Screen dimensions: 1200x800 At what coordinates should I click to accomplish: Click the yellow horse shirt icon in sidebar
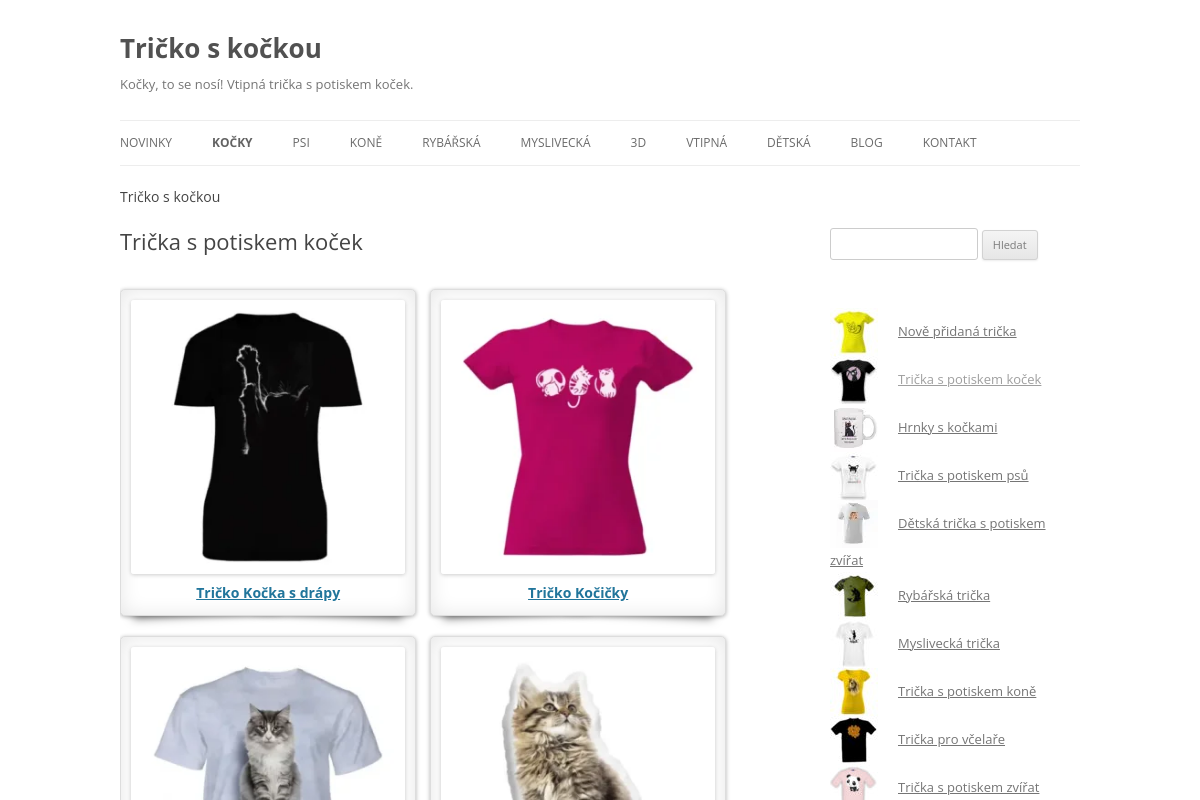coord(854,691)
